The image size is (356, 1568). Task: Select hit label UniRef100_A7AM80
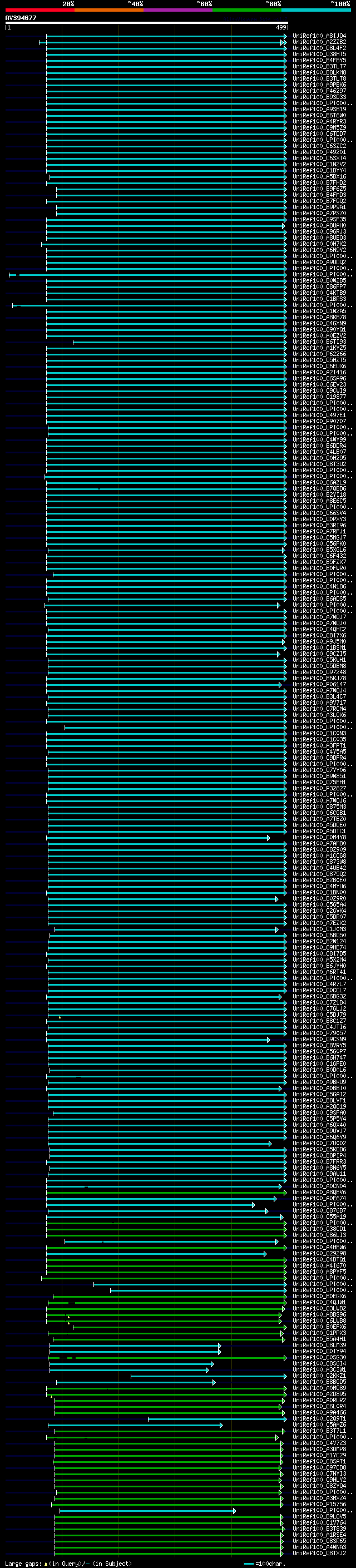coord(319,844)
